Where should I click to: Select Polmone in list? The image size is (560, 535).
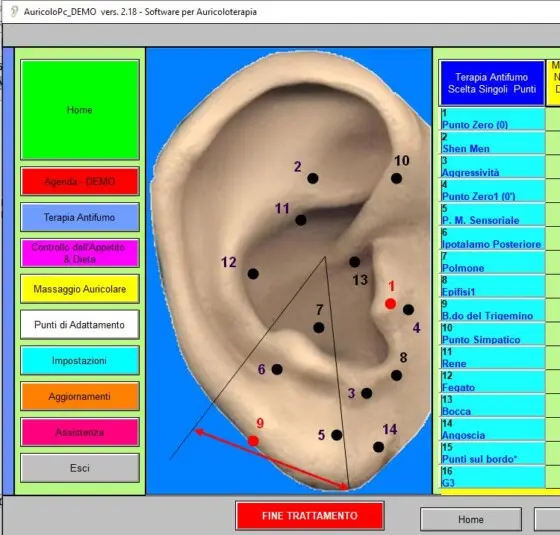coord(492,262)
